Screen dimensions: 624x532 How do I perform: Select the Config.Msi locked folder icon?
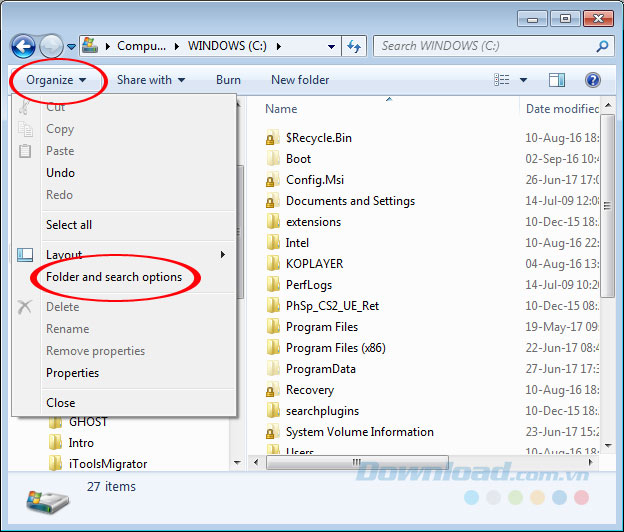tap(273, 180)
